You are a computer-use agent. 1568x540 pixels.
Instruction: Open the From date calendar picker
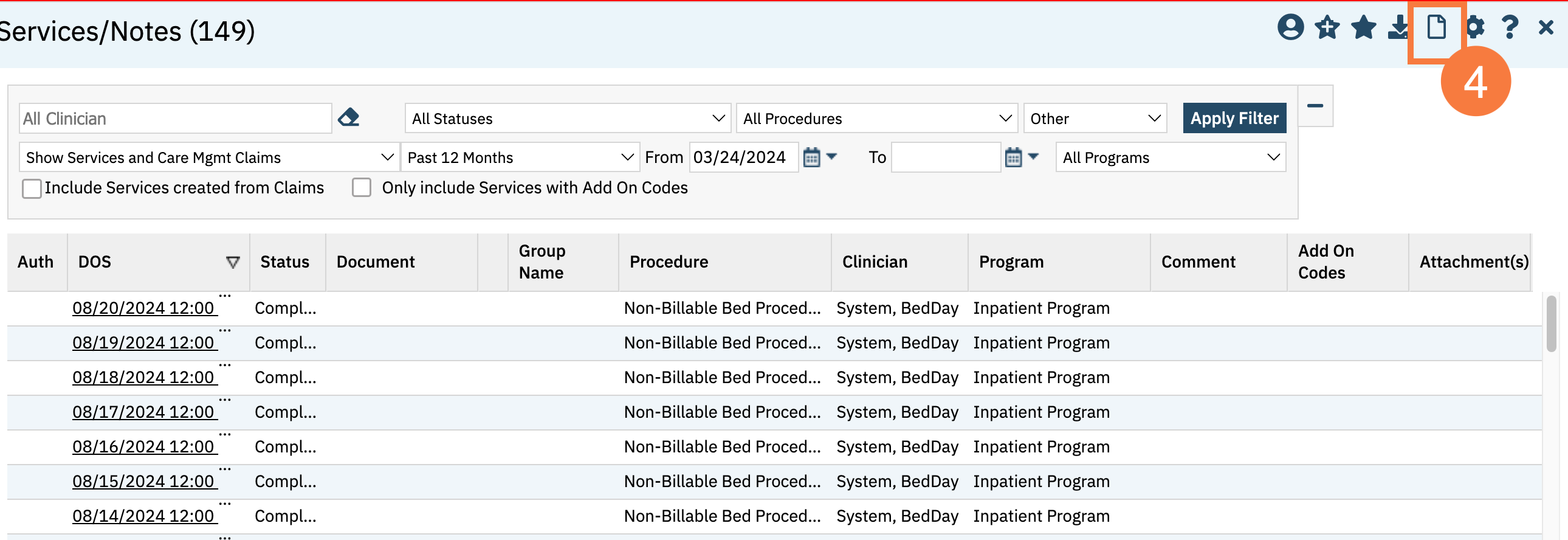coord(812,157)
